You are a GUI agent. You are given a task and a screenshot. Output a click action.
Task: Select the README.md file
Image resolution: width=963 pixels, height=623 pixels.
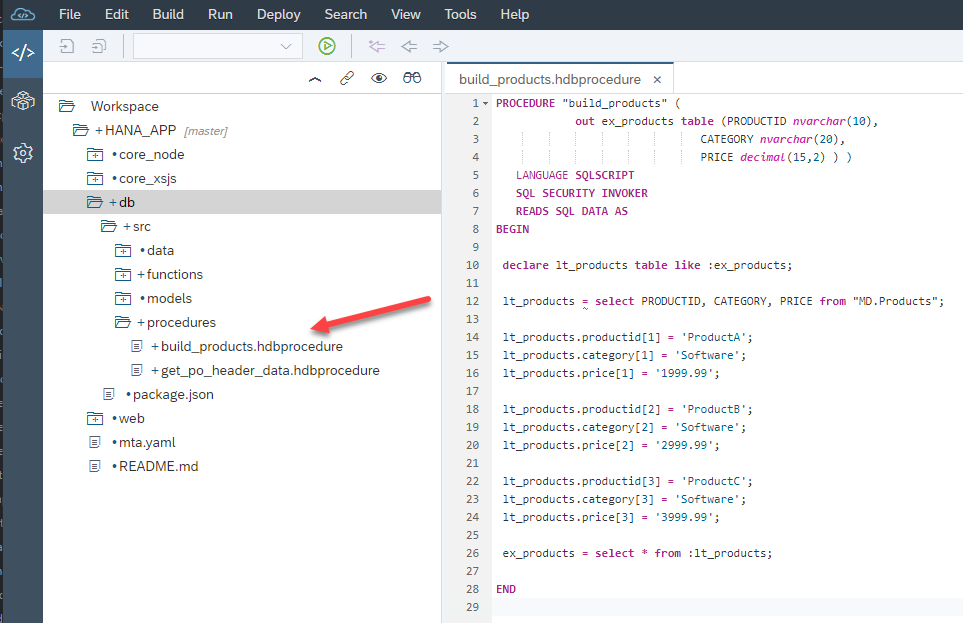[x=158, y=466]
